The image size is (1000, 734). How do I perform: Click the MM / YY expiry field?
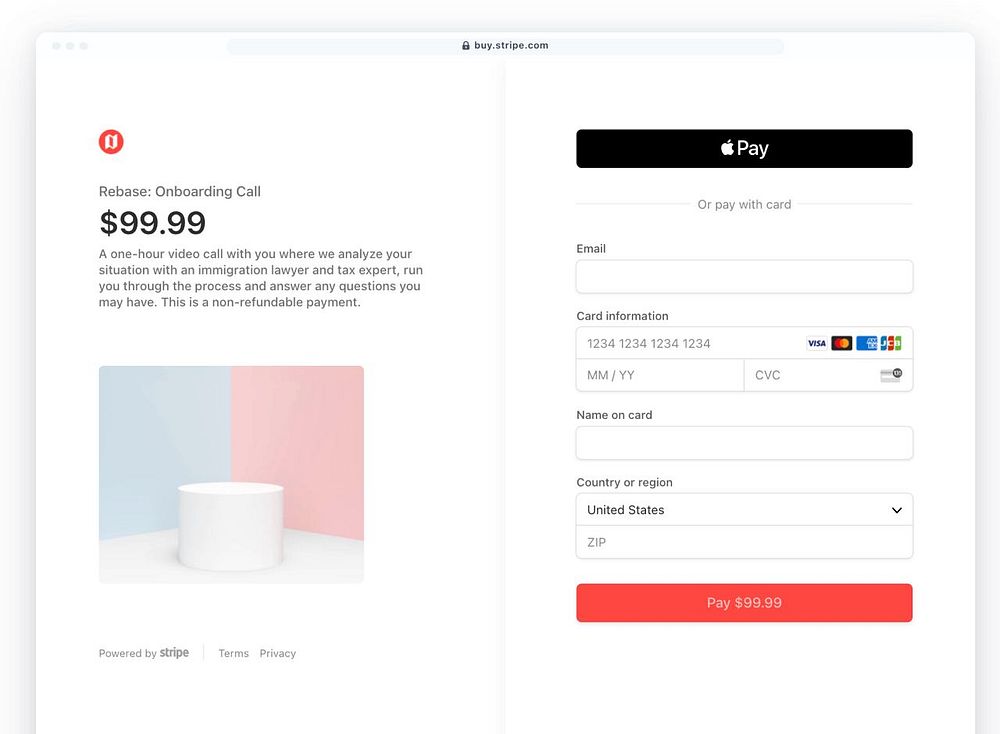click(660, 375)
